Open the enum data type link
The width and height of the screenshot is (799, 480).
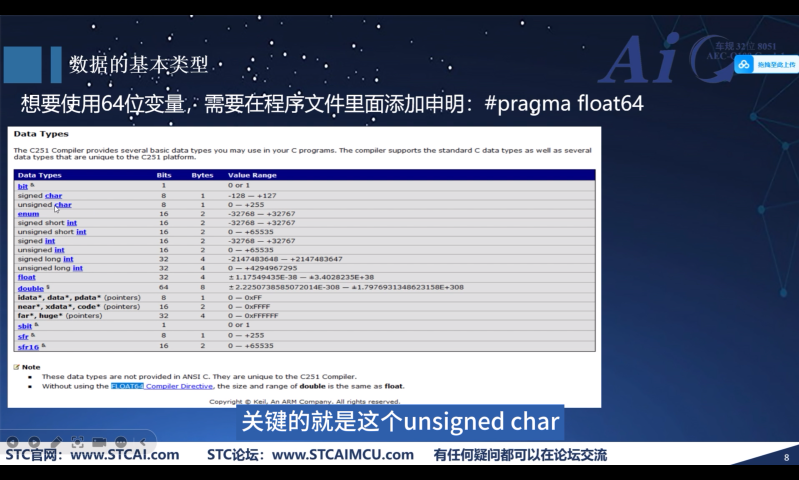click(x=28, y=214)
